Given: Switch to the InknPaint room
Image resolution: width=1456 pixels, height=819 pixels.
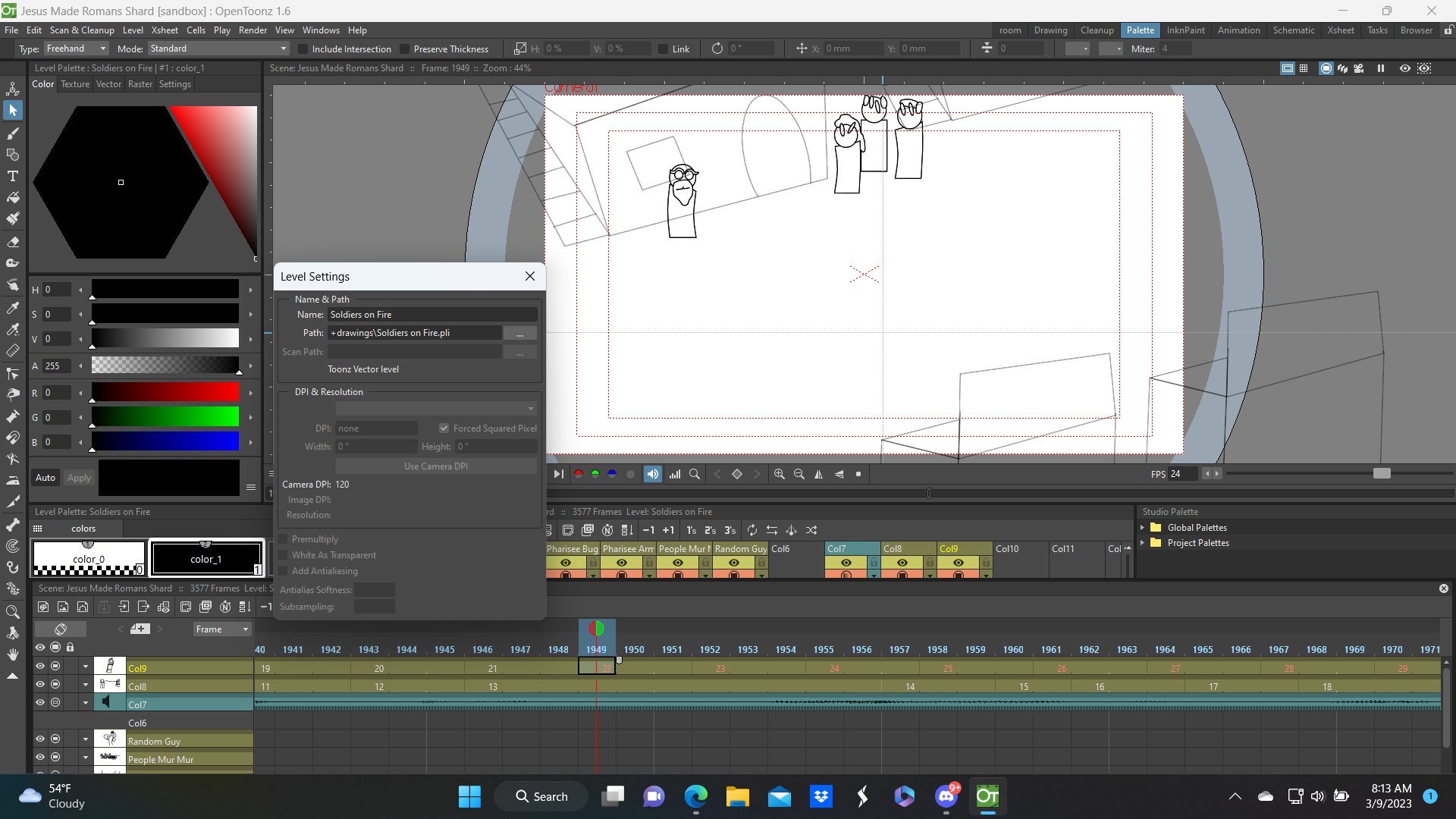Looking at the screenshot, I should click(1185, 30).
